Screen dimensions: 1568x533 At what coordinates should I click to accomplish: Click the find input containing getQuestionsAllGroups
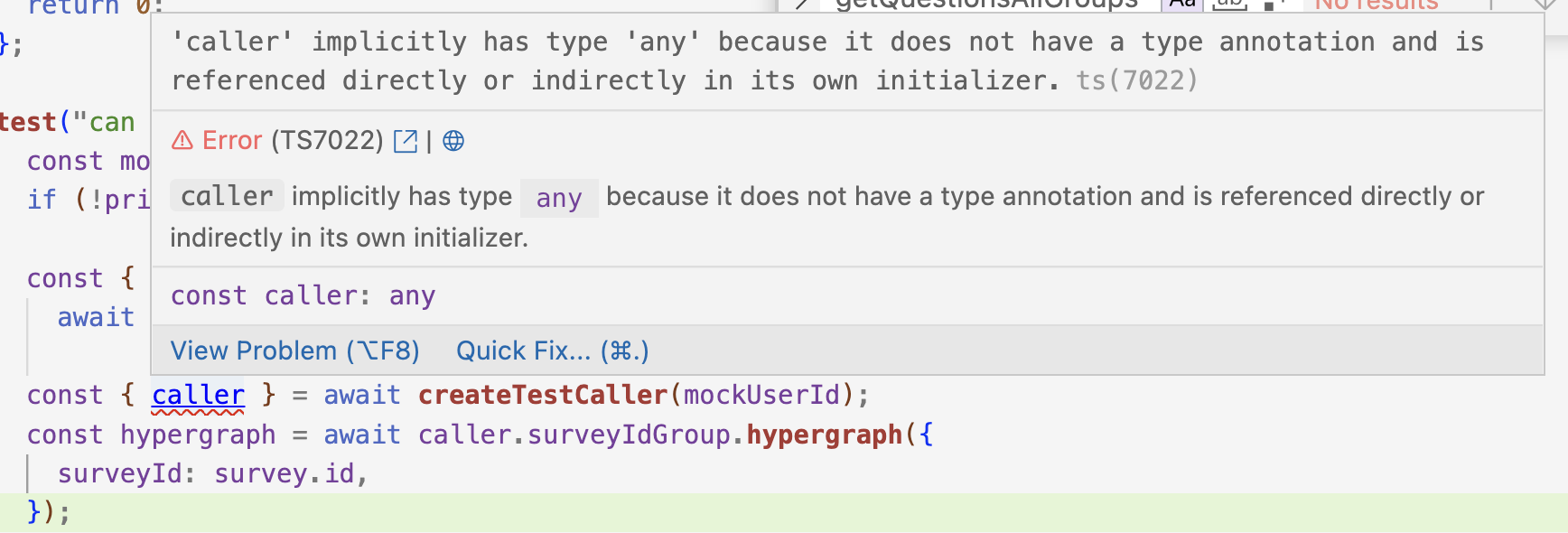tap(985, 4)
